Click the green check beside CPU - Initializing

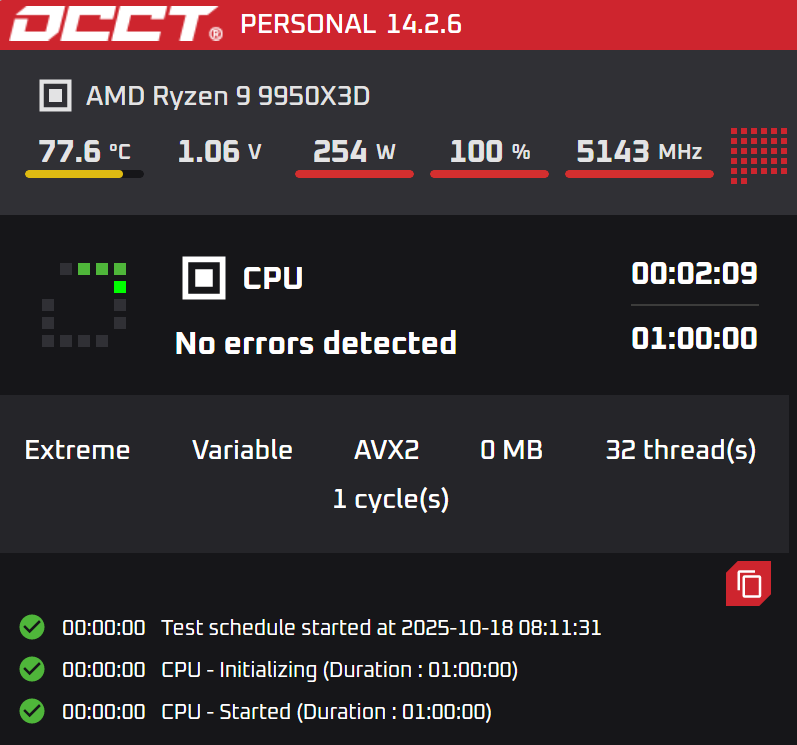pyautogui.click(x=32, y=669)
